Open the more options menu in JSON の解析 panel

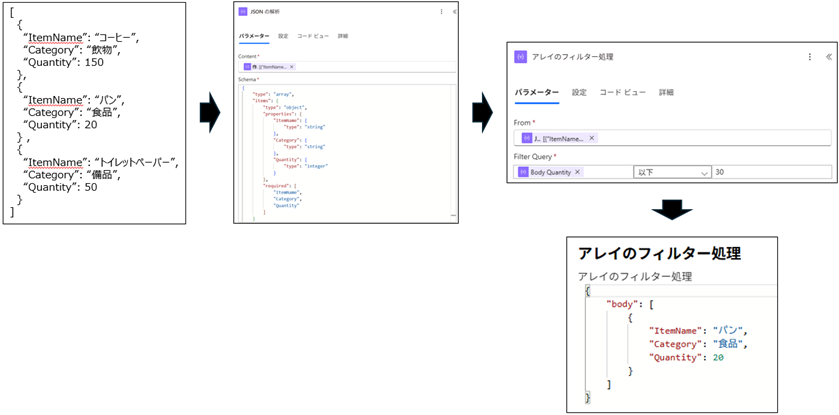[441, 11]
